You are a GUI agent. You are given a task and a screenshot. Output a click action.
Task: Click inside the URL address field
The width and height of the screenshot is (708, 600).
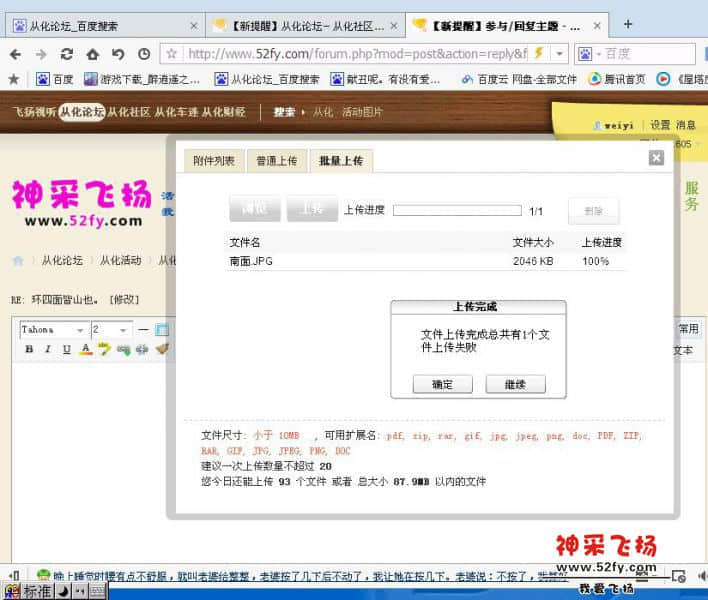click(x=357, y=54)
